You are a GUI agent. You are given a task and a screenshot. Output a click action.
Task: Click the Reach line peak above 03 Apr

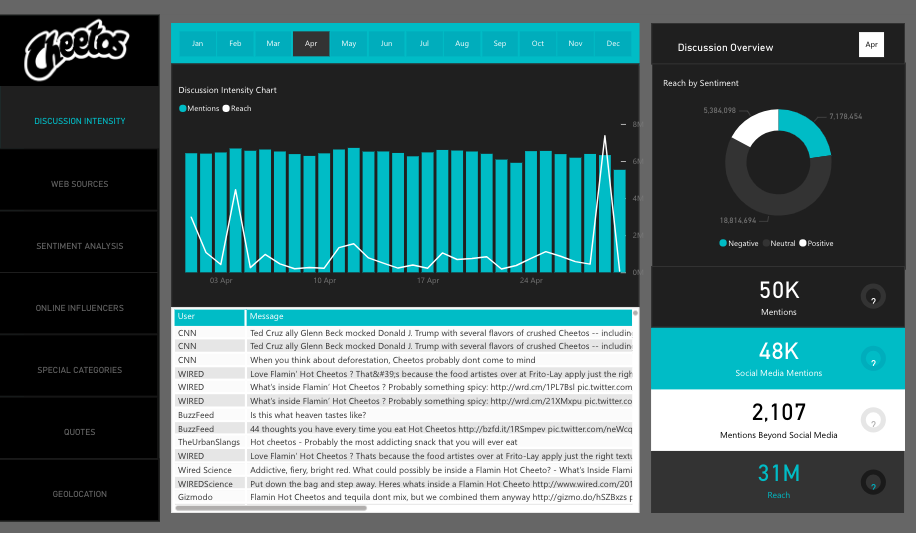click(236, 190)
